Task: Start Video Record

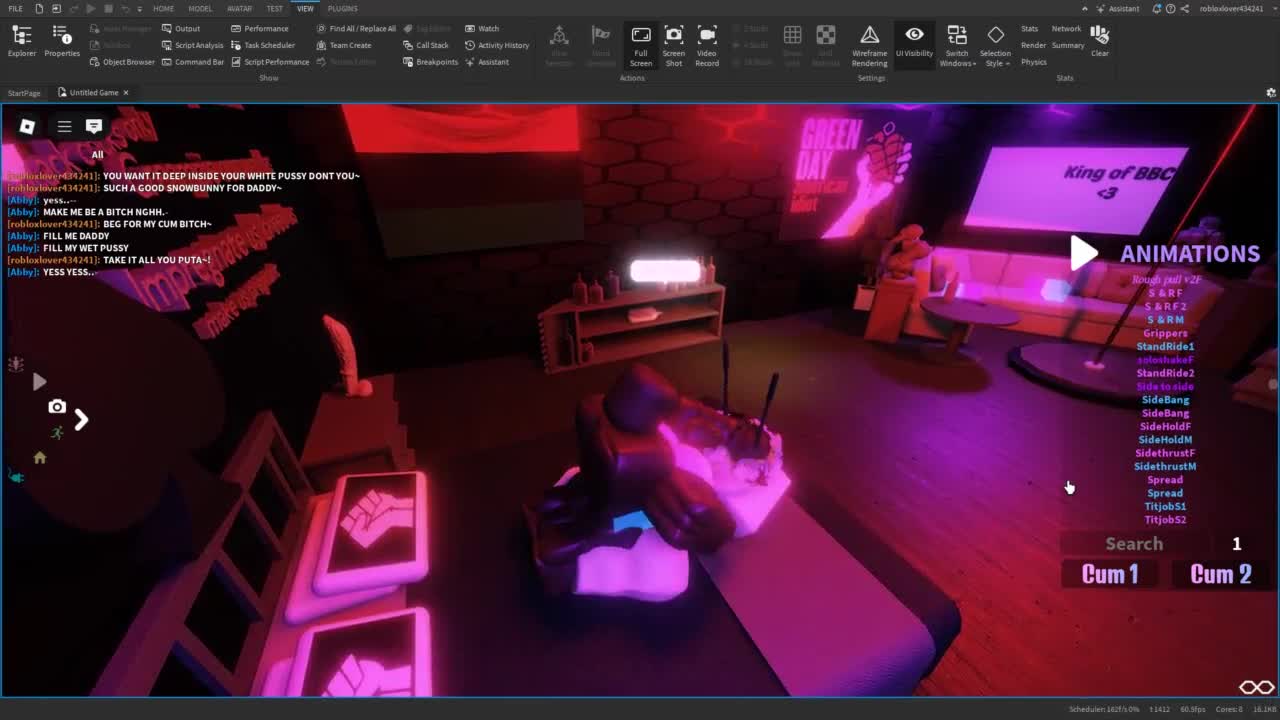Action: pos(707,45)
